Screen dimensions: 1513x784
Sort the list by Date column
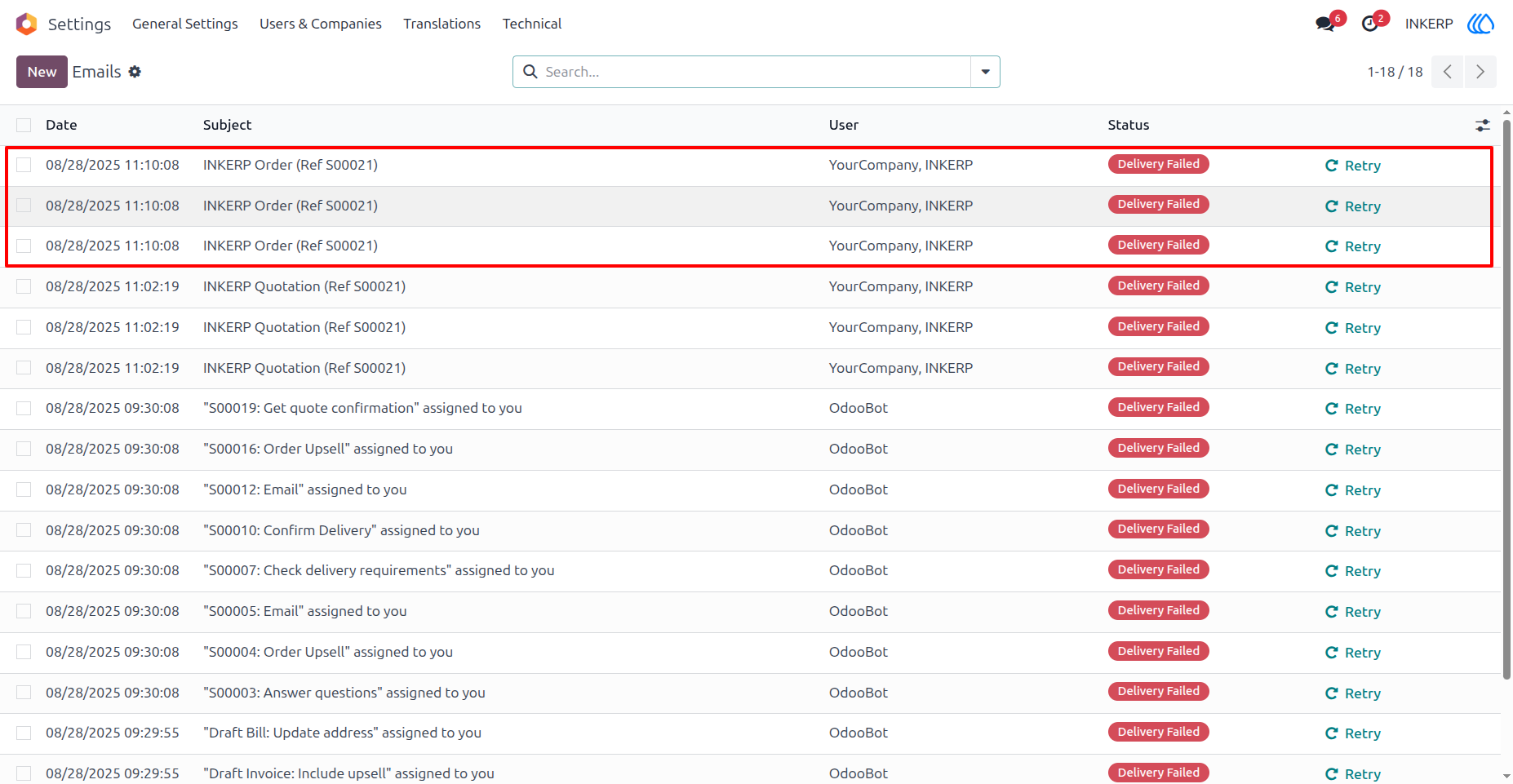pyautogui.click(x=61, y=125)
